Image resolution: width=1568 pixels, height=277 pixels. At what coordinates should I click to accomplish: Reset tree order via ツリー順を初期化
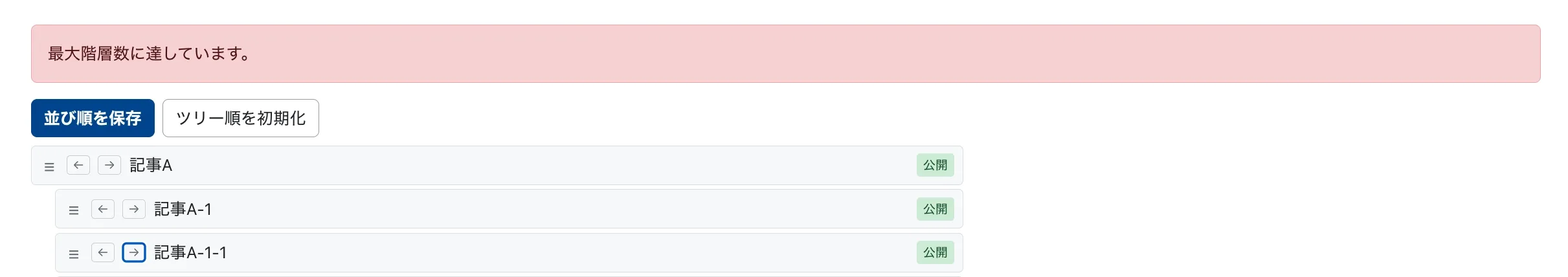pos(240,118)
